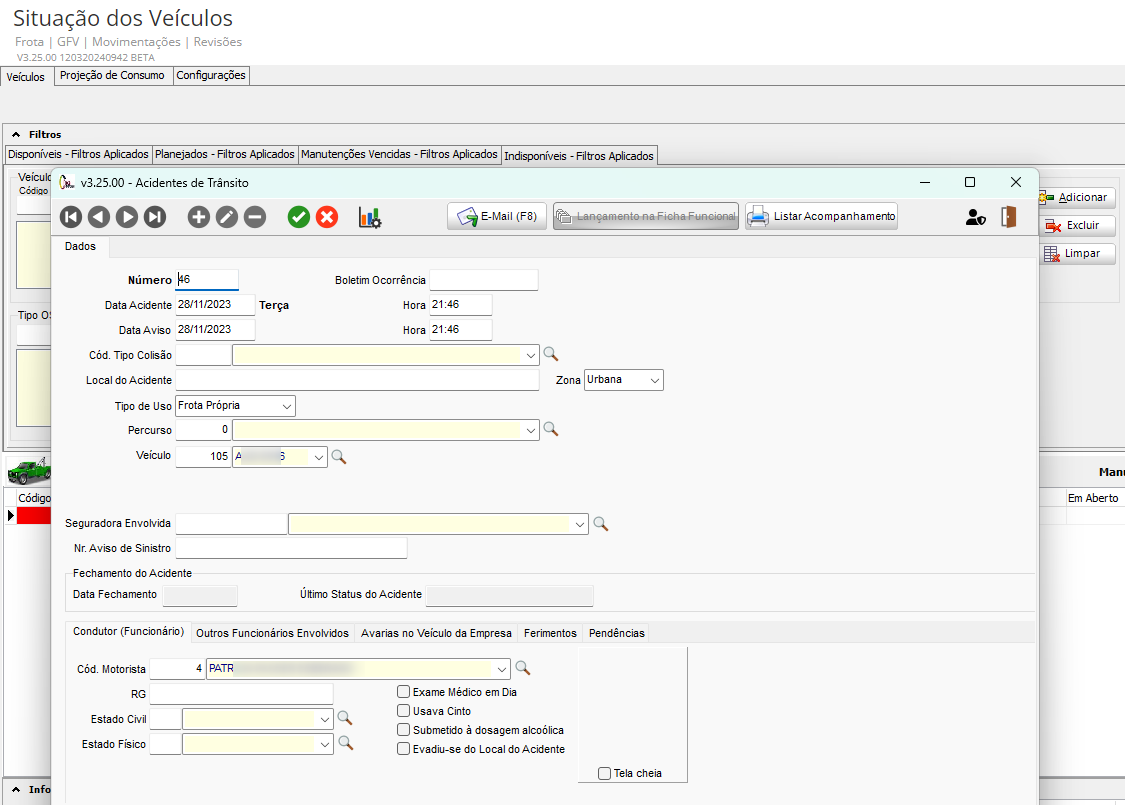The image size is (1125, 805).
Task: Toggle Tela cheia checkbox
Action: coord(604,773)
